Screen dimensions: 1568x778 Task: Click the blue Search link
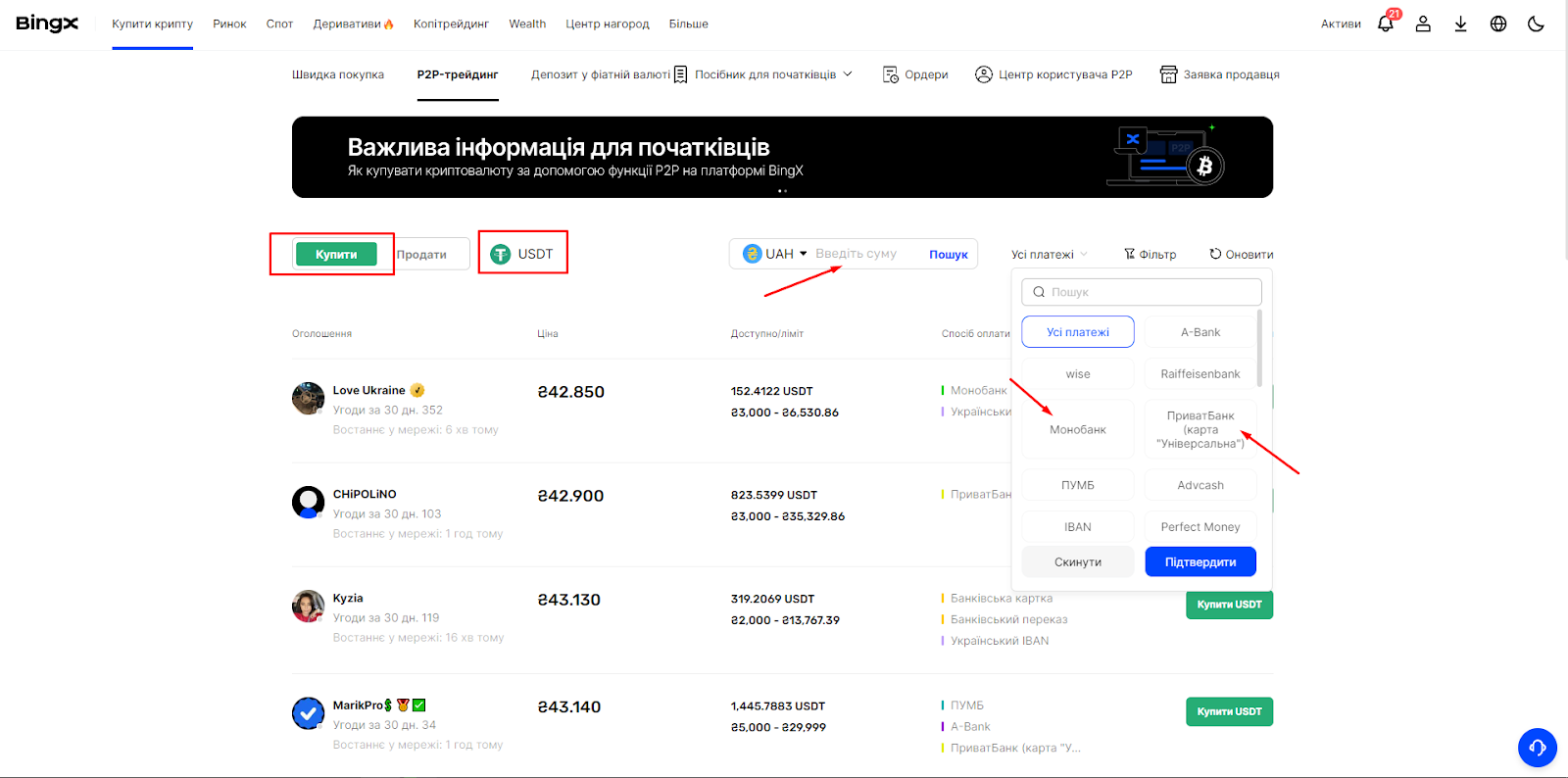click(949, 254)
